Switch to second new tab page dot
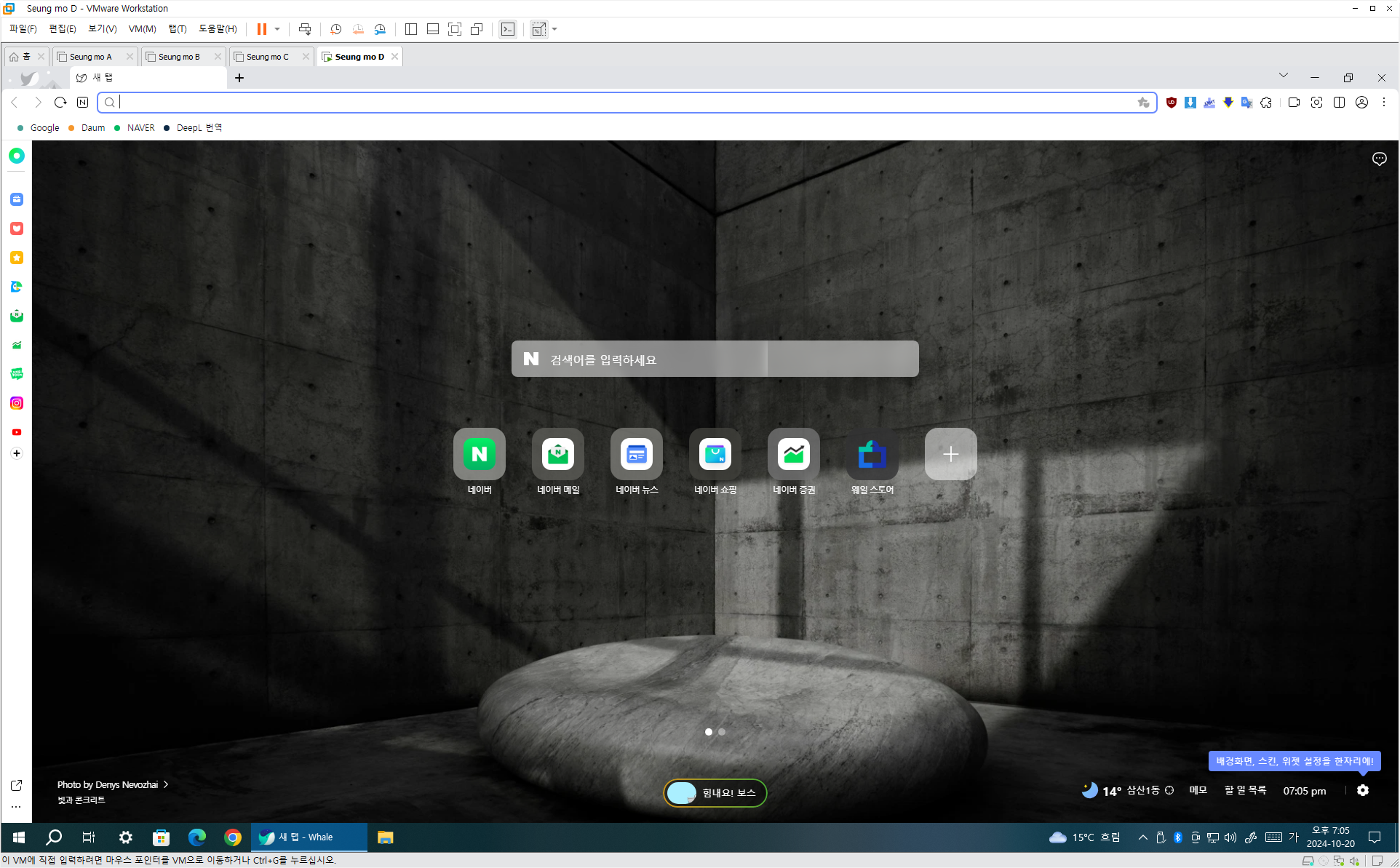Viewport: 1400px width, 868px height. pos(722,732)
